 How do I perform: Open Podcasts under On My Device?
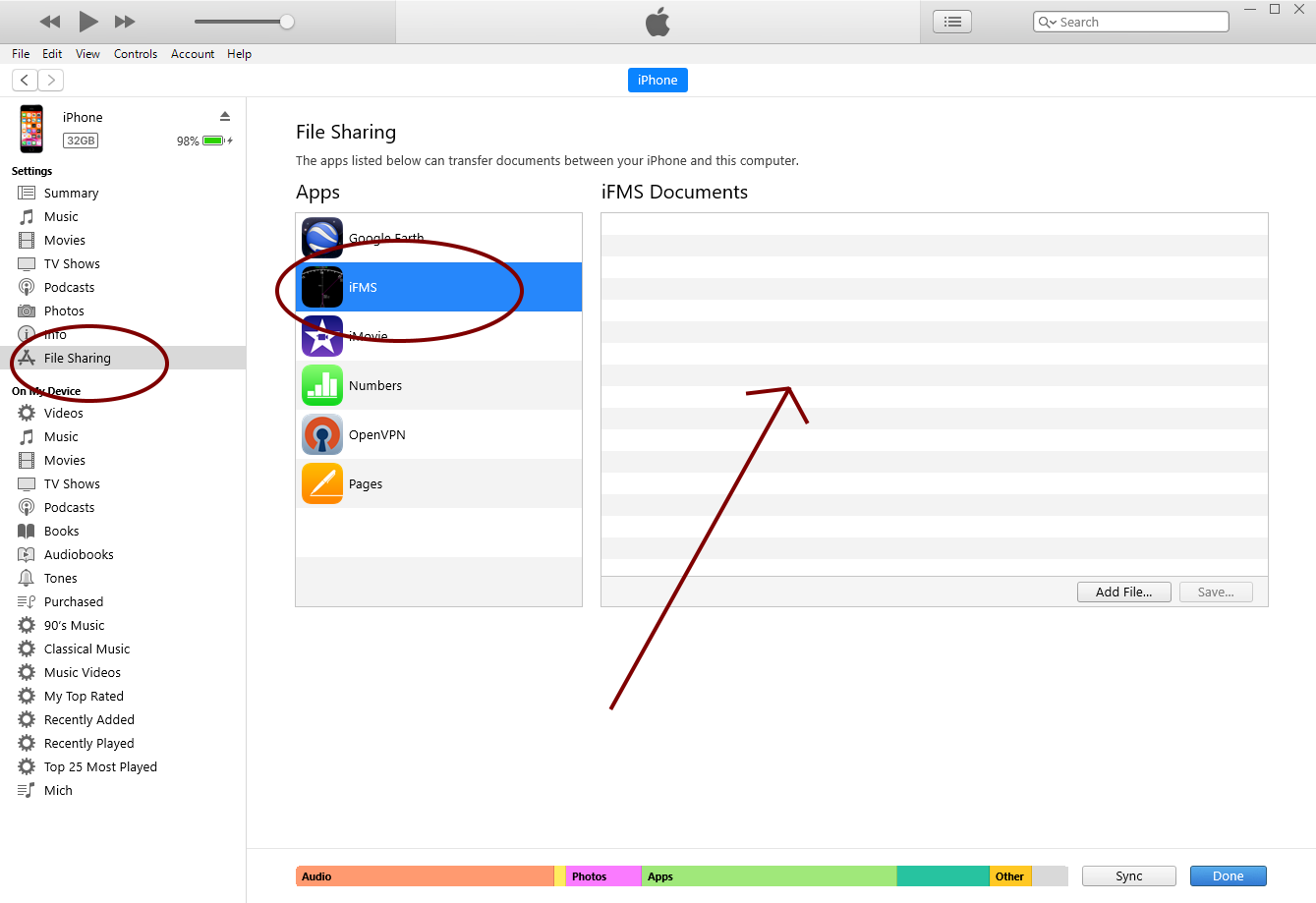[69, 507]
